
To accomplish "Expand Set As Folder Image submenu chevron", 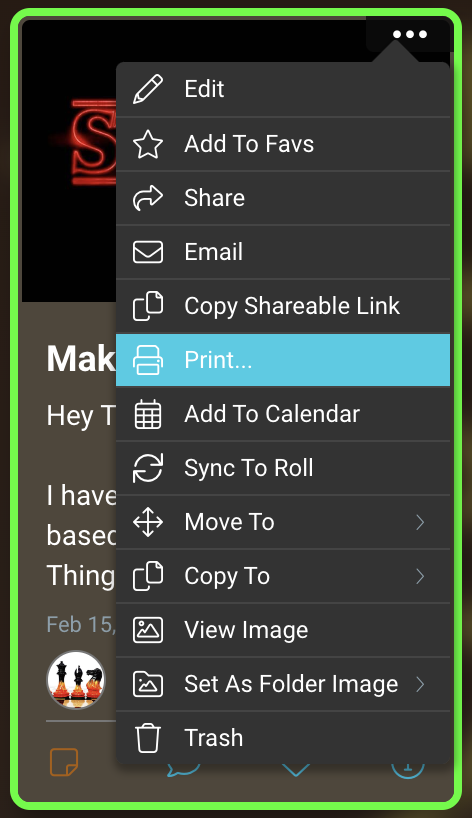I will point(420,684).
